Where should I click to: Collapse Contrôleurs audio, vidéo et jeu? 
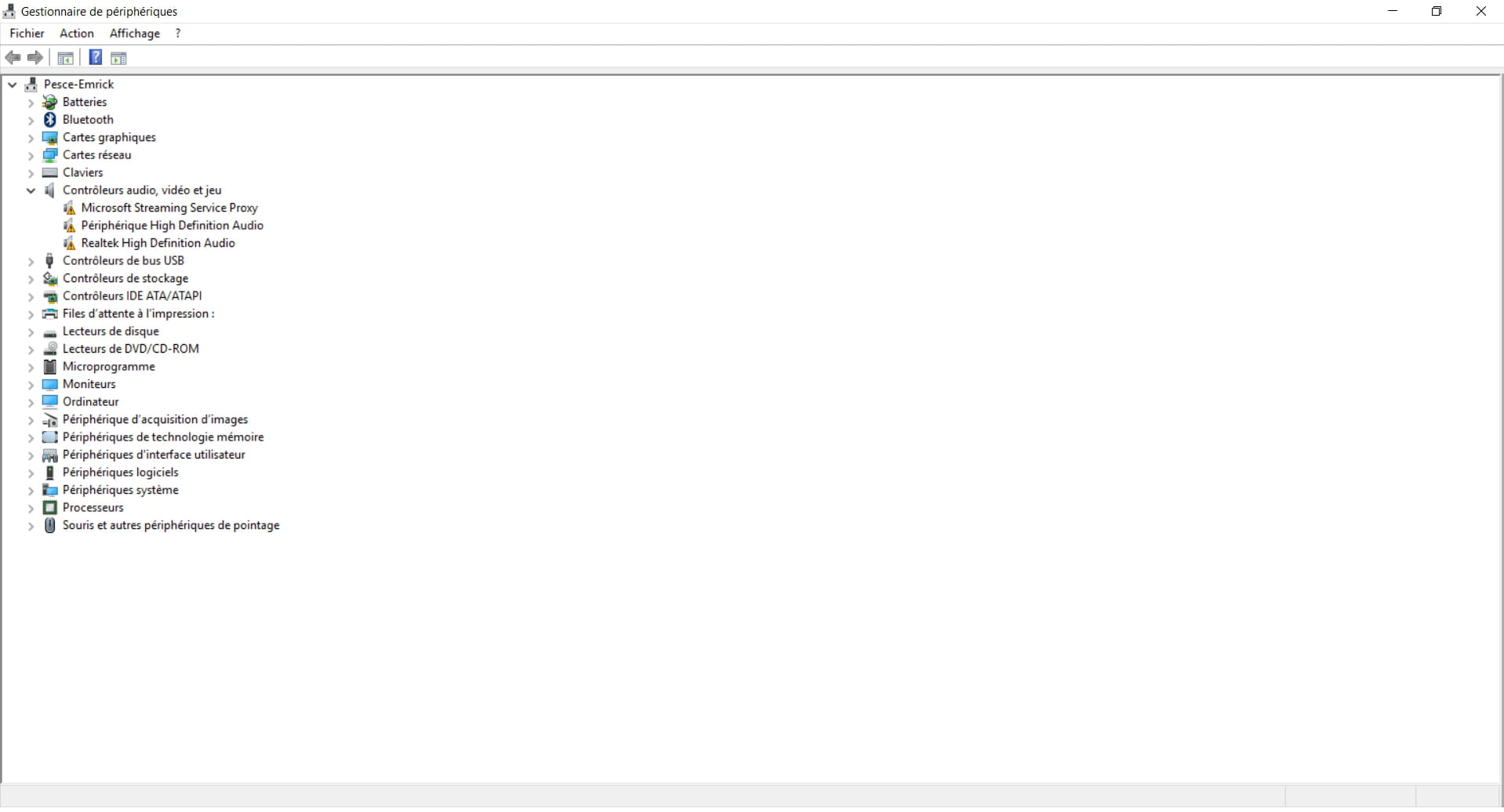coord(31,190)
